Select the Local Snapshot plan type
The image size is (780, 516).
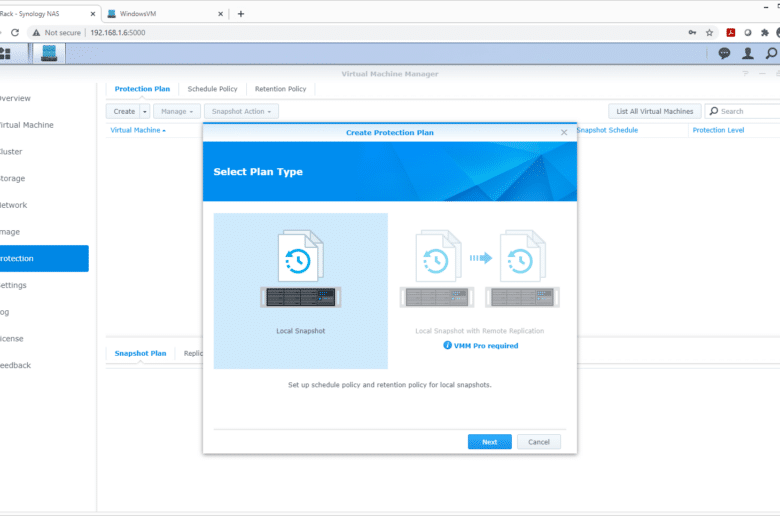pos(300,291)
